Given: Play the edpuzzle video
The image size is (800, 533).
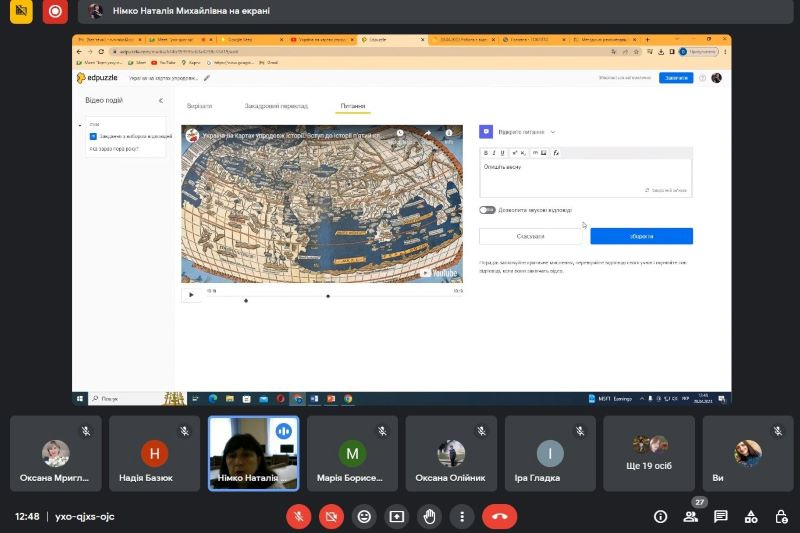Looking at the screenshot, I should 191,295.
